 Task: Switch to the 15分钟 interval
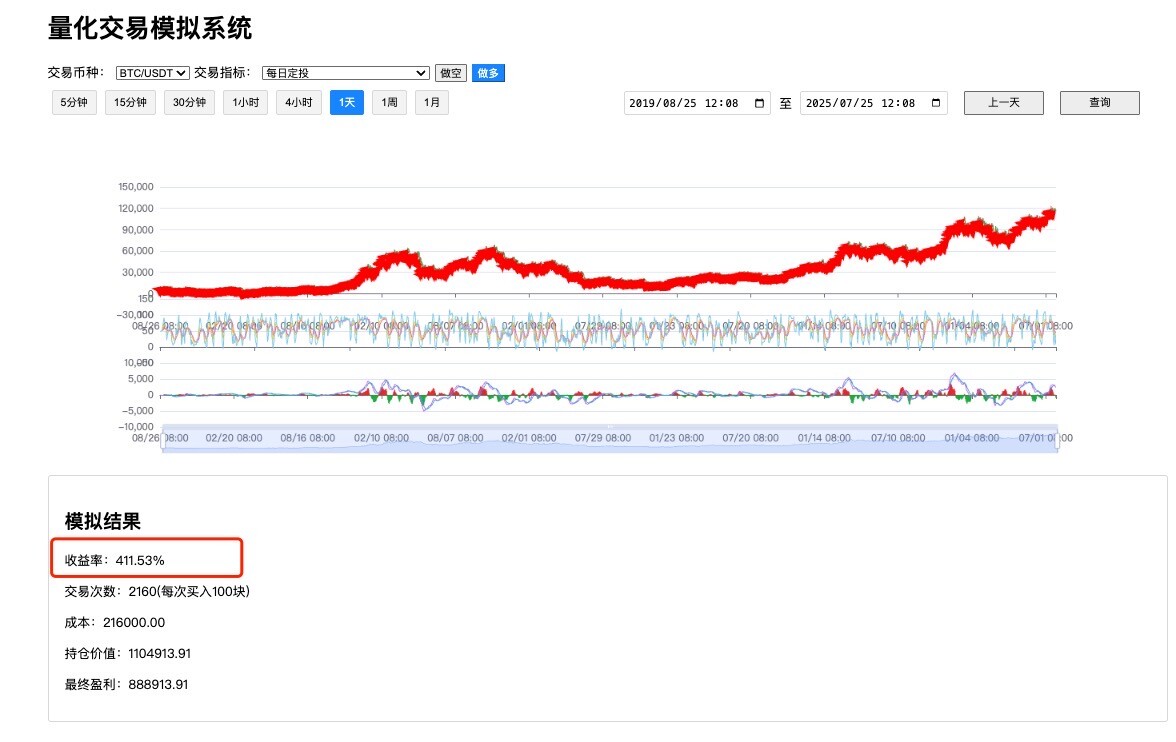coord(130,102)
